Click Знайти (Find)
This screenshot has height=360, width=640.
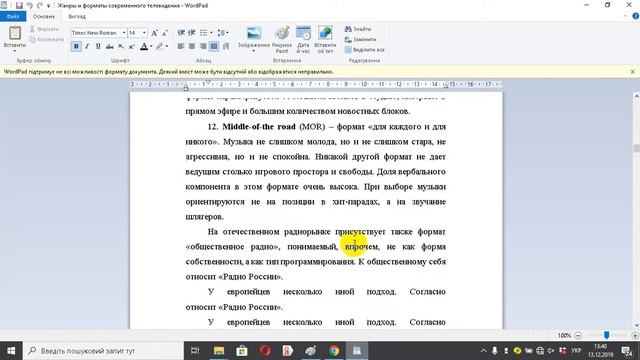click(358, 29)
